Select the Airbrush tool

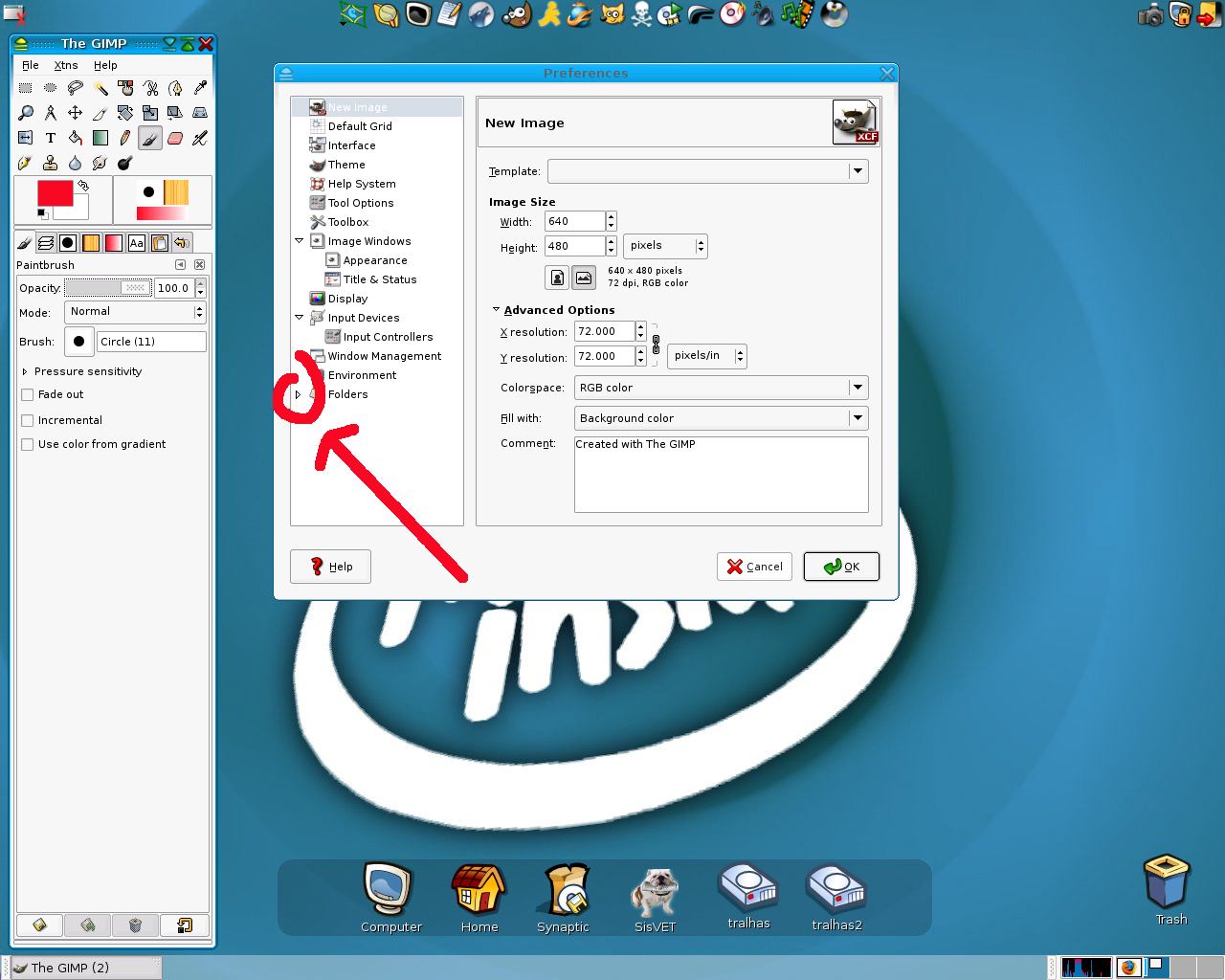click(x=200, y=138)
